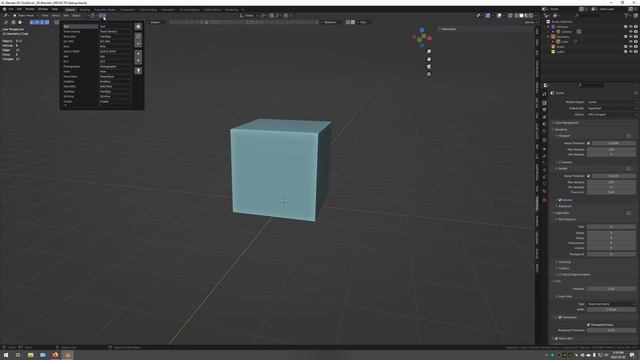The image size is (640, 360).
Task: Toggle Transparent Glass checkbox
Action: [589, 324]
